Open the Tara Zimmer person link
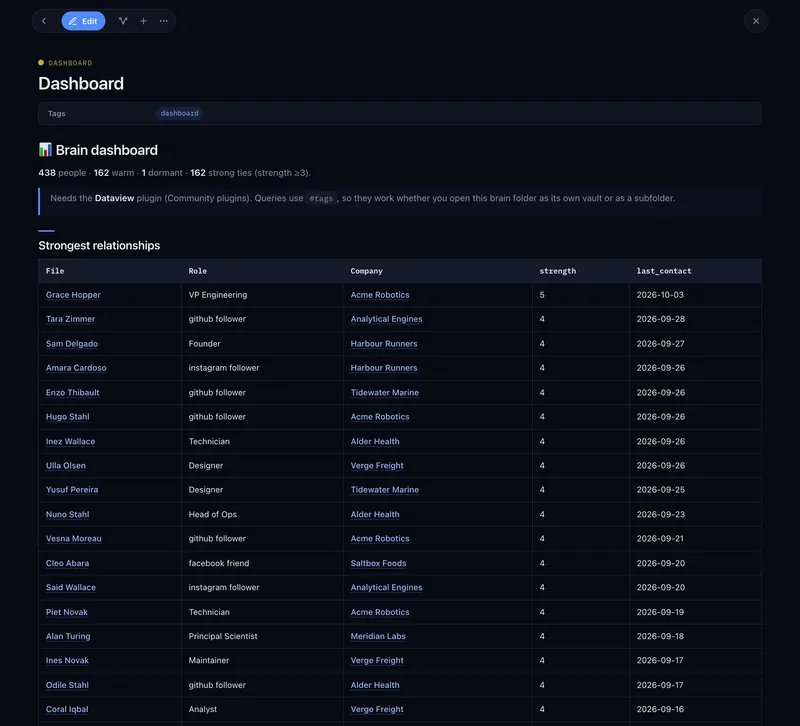This screenshot has width=800, height=726. point(70,319)
